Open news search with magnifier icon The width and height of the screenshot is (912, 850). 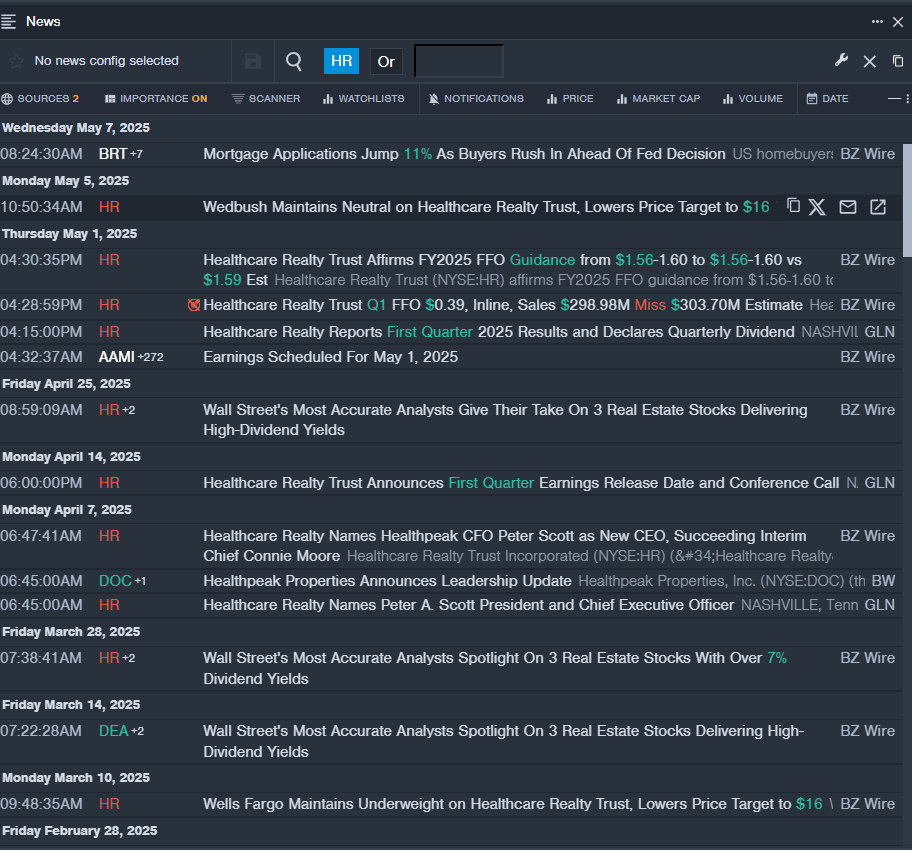294,61
